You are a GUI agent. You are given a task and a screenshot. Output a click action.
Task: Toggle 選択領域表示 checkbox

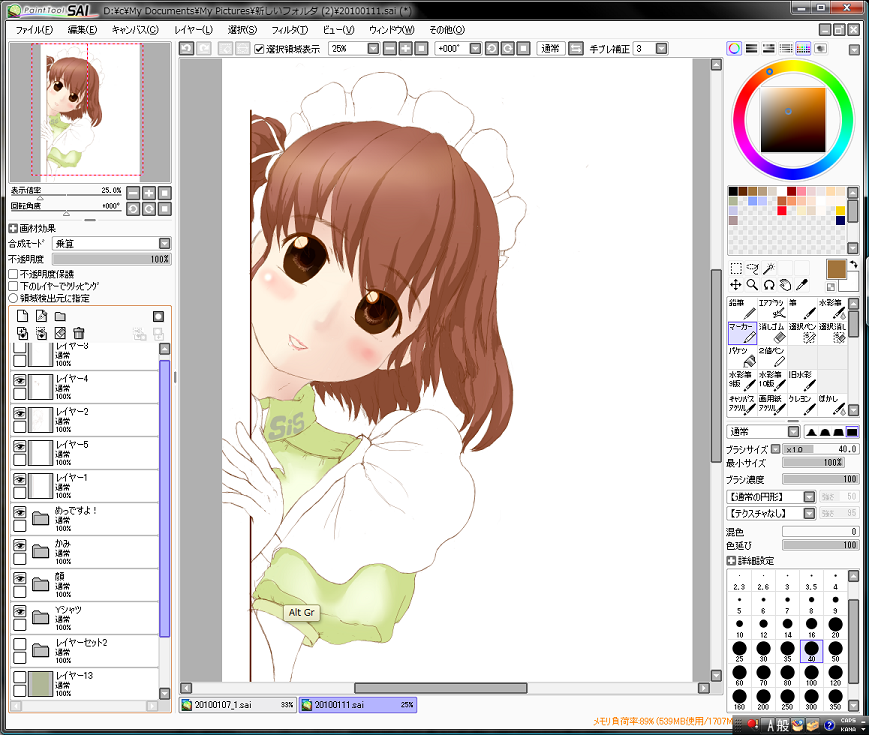tap(259, 49)
